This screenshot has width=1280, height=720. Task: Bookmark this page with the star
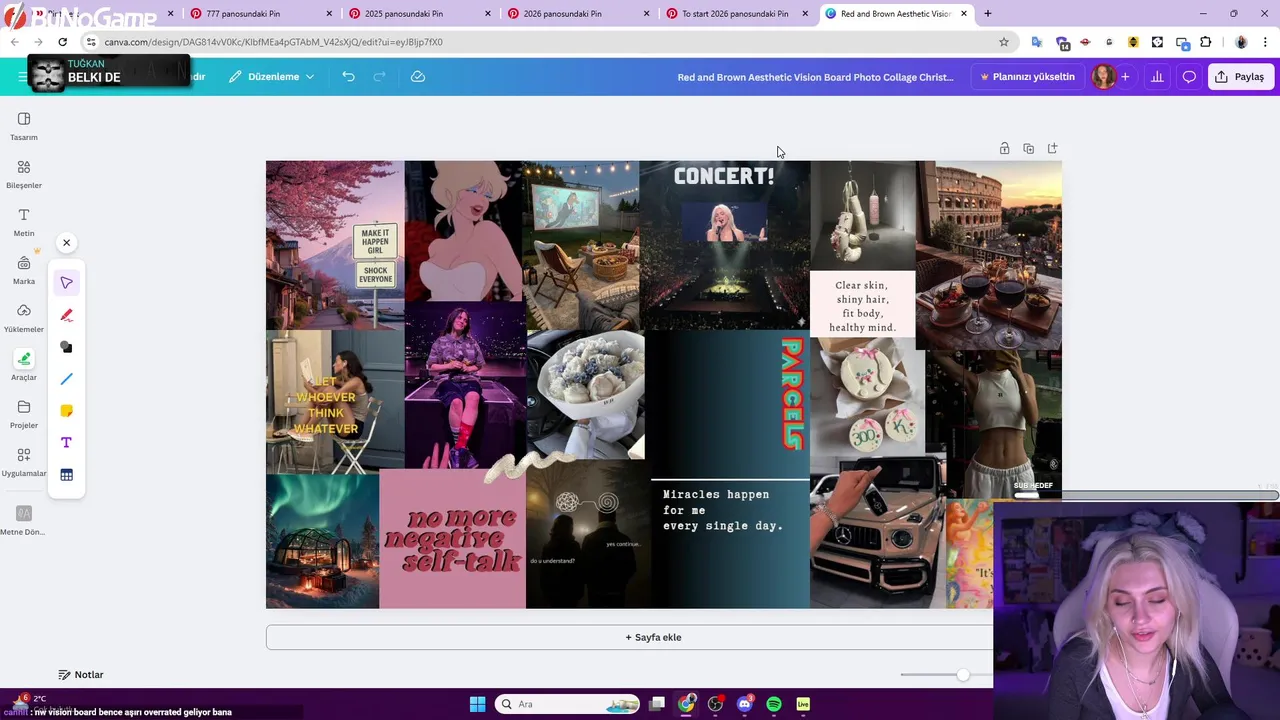(x=1004, y=42)
